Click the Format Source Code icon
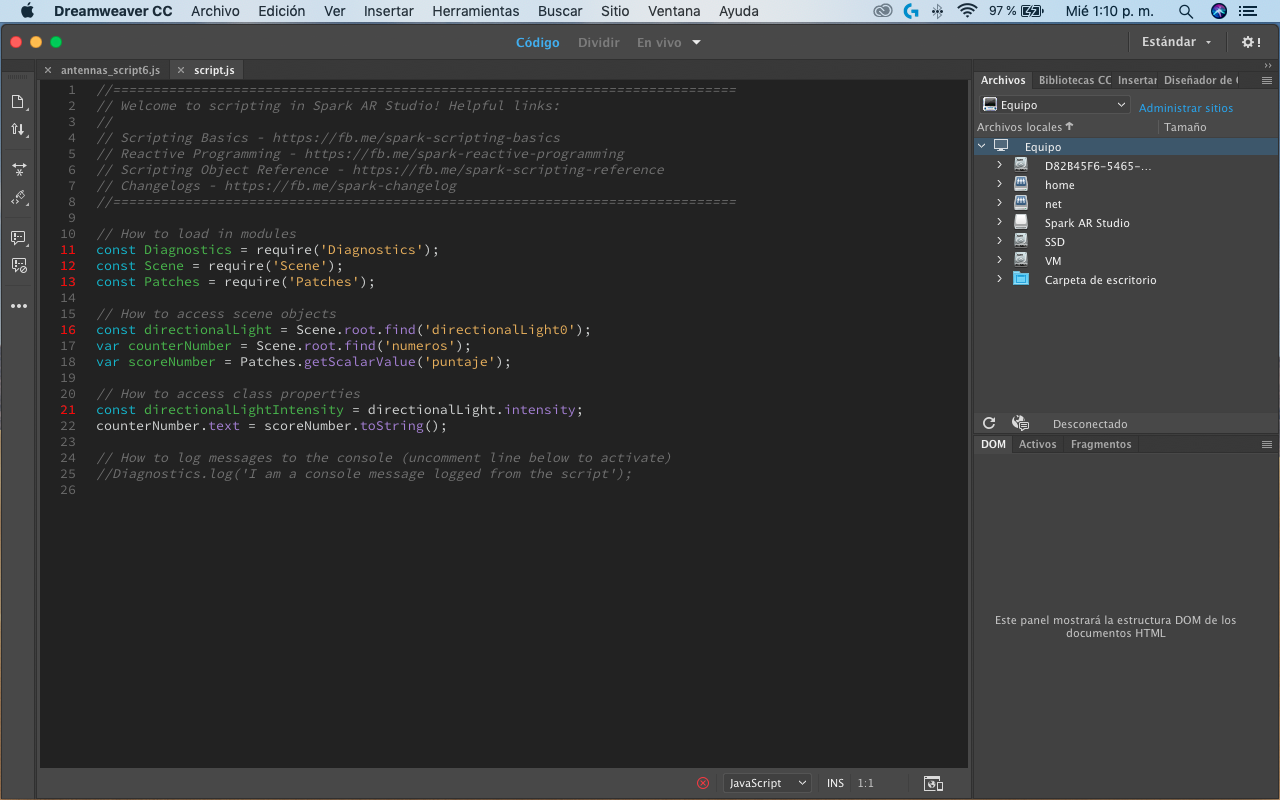The height and width of the screenshot is (800, 1280). (18, 198)
